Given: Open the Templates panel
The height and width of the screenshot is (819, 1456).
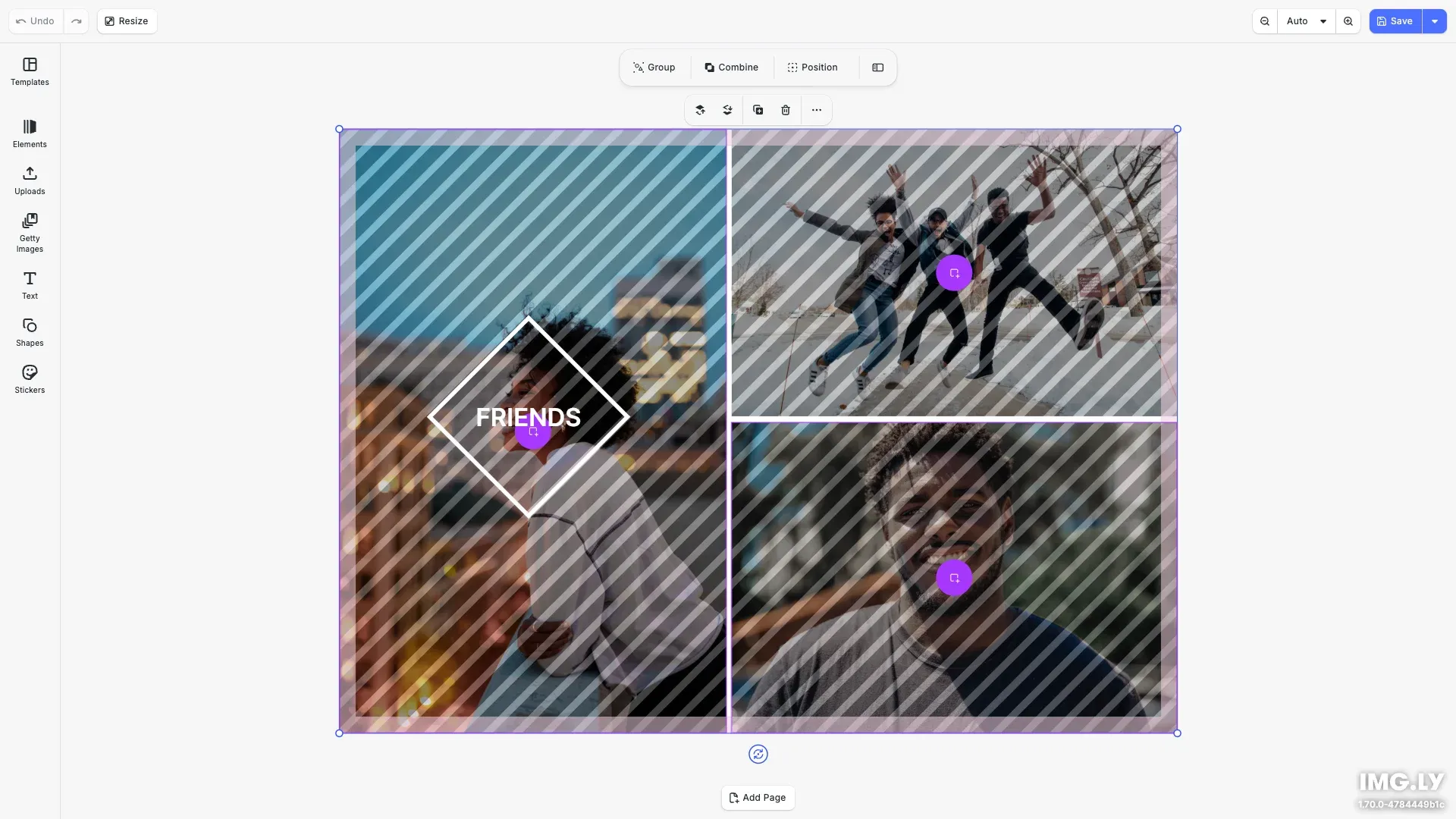Looking at the screenshot, I should 30,71.
